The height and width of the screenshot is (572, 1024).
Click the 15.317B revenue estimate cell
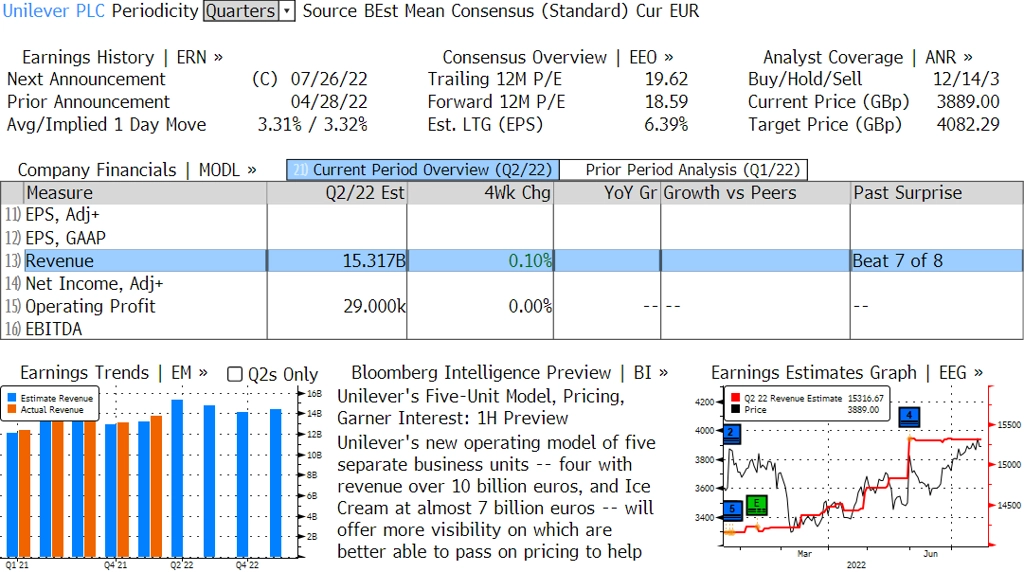tap(337, 261)
